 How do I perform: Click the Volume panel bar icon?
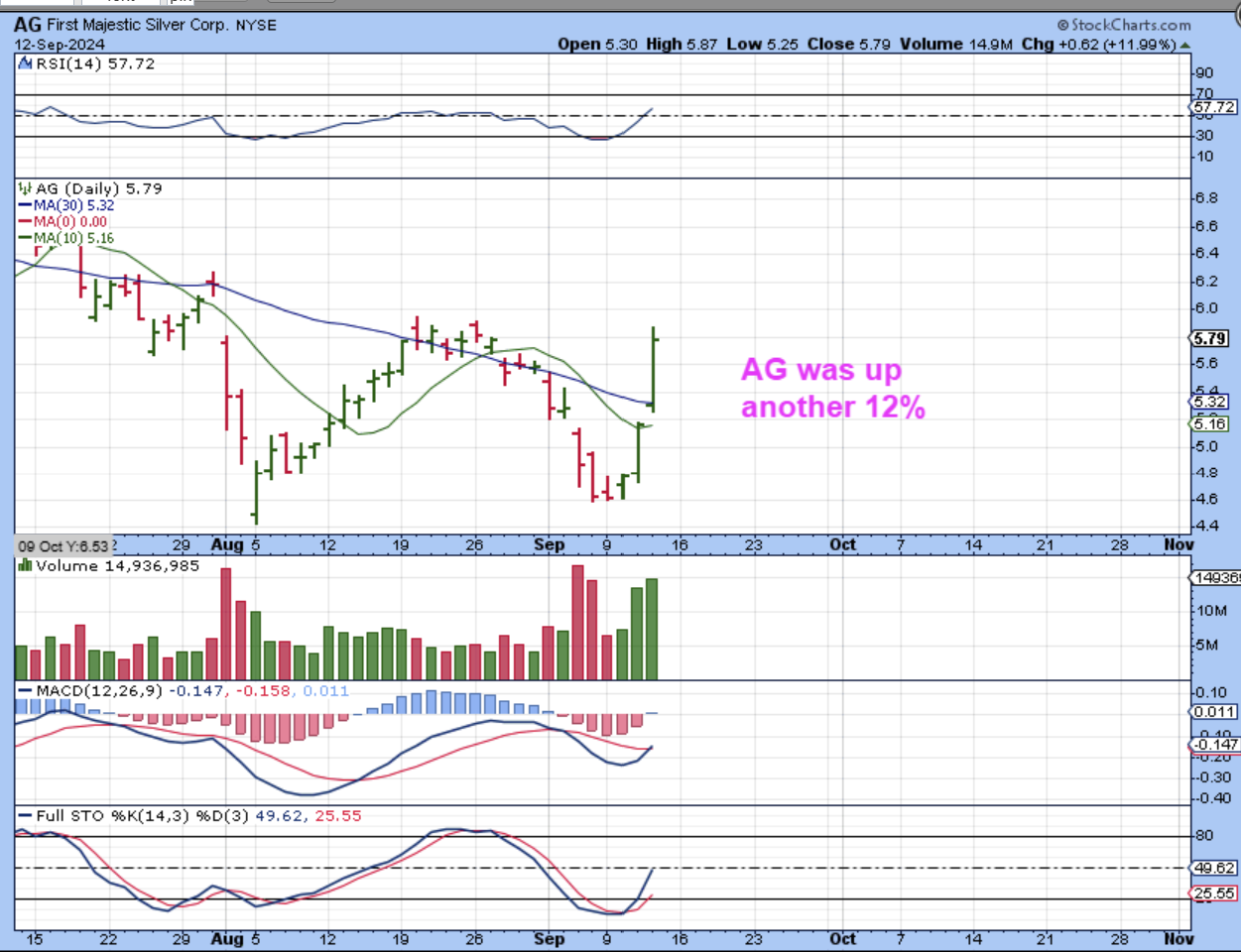pyautogui.click(x=25, y=566)
